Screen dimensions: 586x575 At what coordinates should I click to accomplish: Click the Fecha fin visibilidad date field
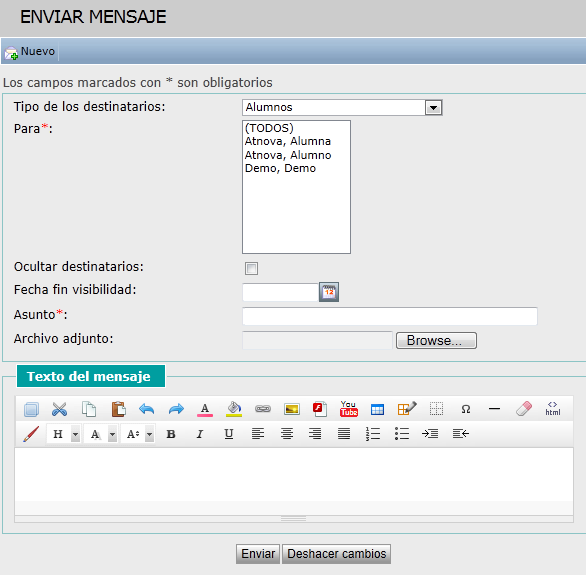[x=280, y=292]
